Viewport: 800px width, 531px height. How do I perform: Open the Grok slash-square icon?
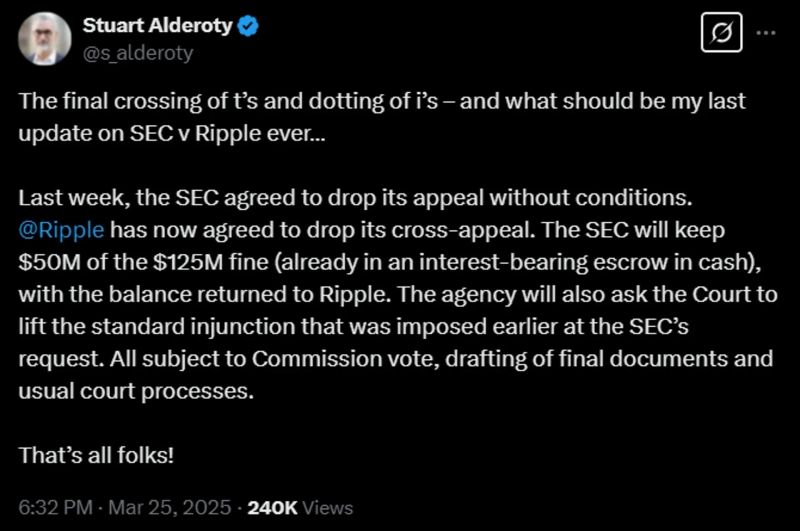[721, 33]
